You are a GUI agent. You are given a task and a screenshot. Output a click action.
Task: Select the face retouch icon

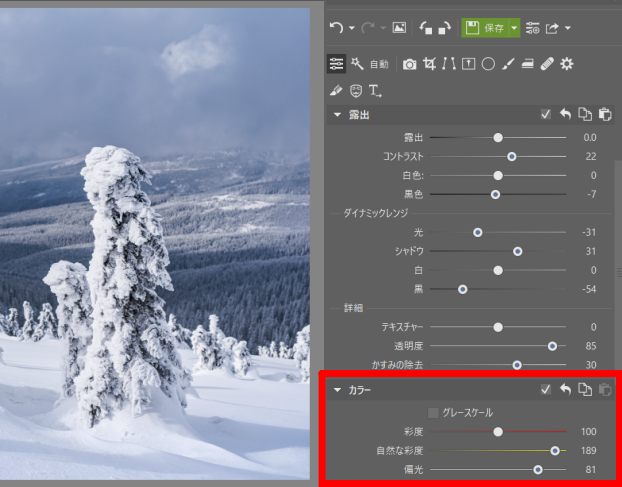click(356, 91)
